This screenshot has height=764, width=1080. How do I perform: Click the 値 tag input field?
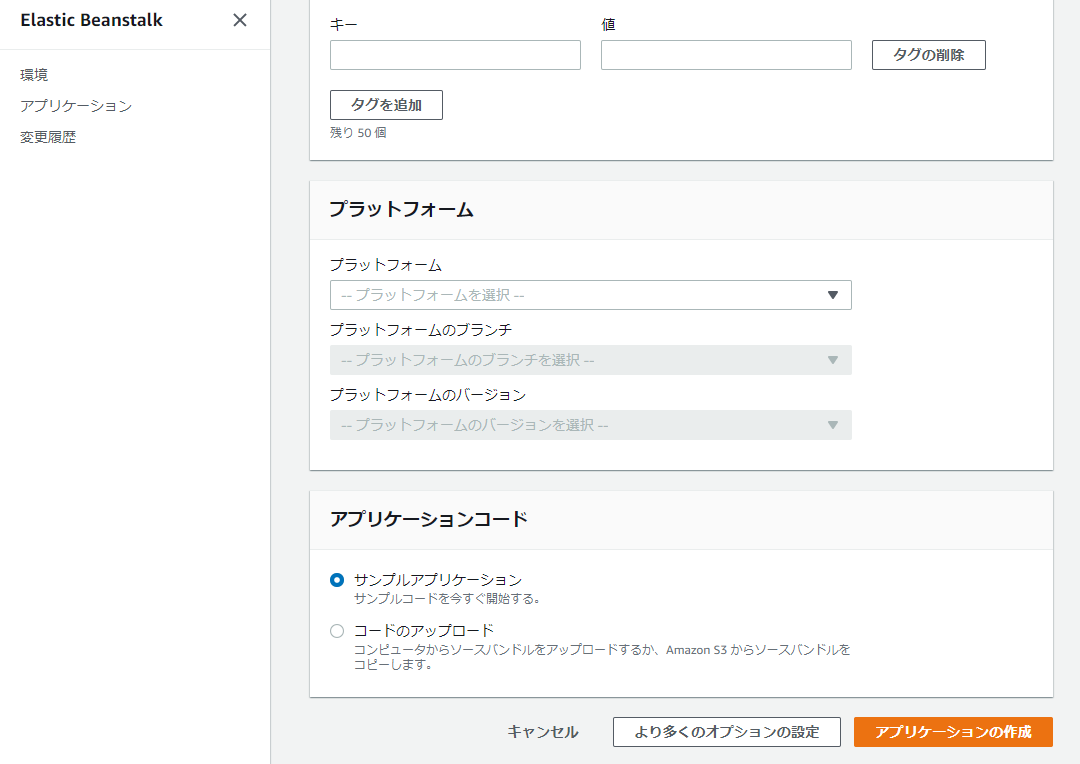726,55
